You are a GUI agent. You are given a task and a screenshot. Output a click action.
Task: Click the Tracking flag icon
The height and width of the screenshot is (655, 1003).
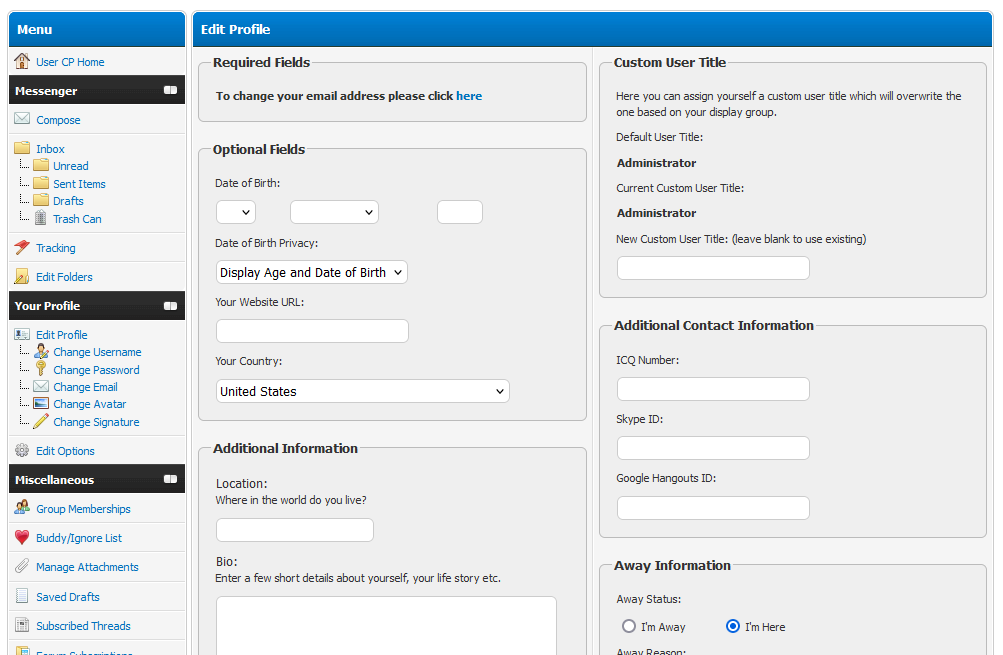[x=22, y=247]
